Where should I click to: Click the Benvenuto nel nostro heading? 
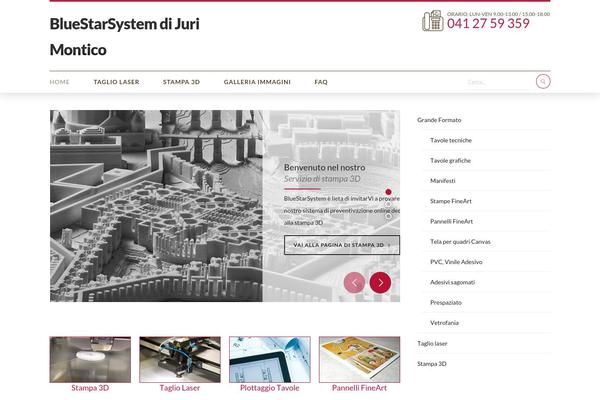pyautogui.click(x=324, y=167)
